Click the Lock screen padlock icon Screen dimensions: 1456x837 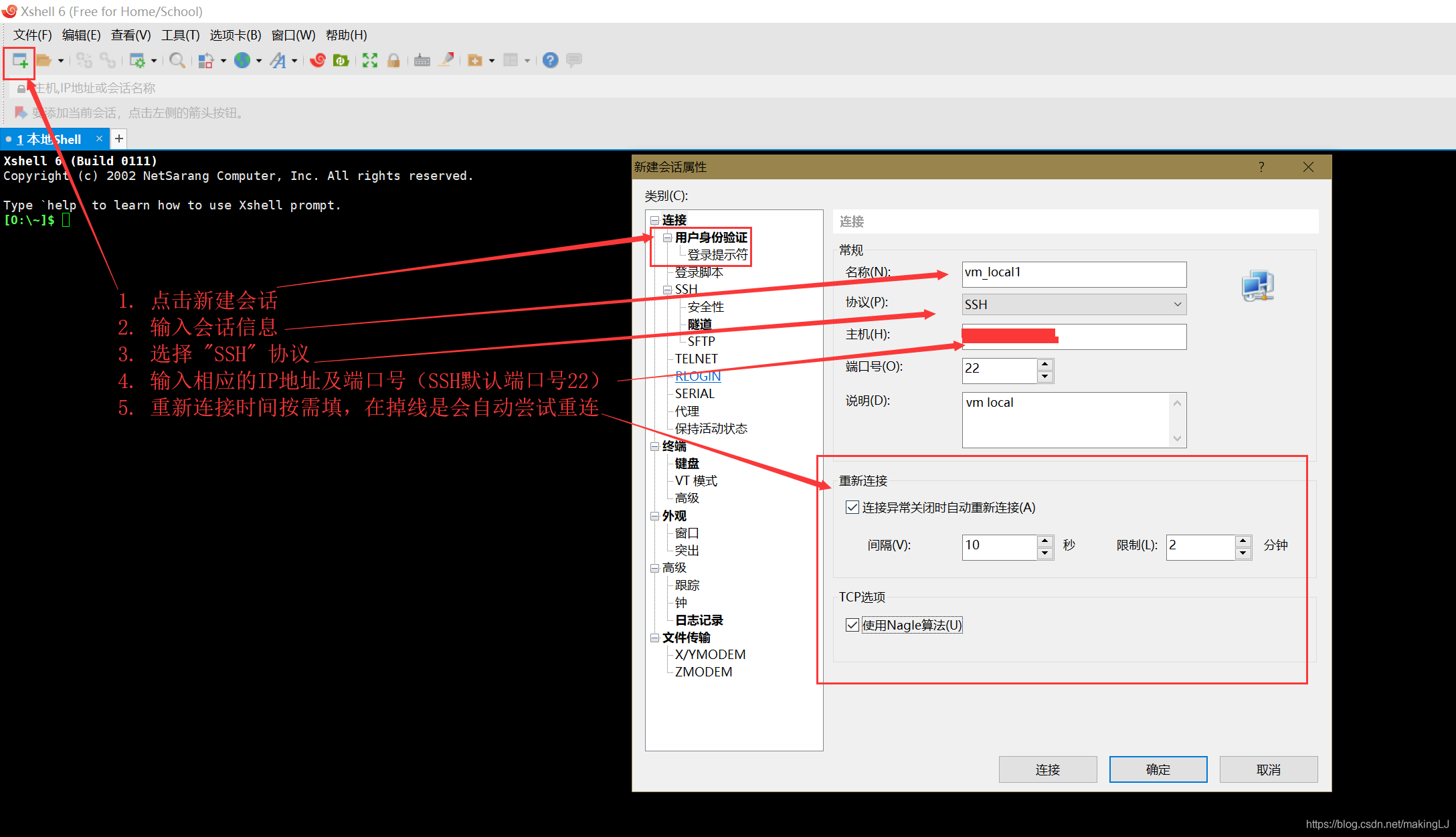coord(393,61)
